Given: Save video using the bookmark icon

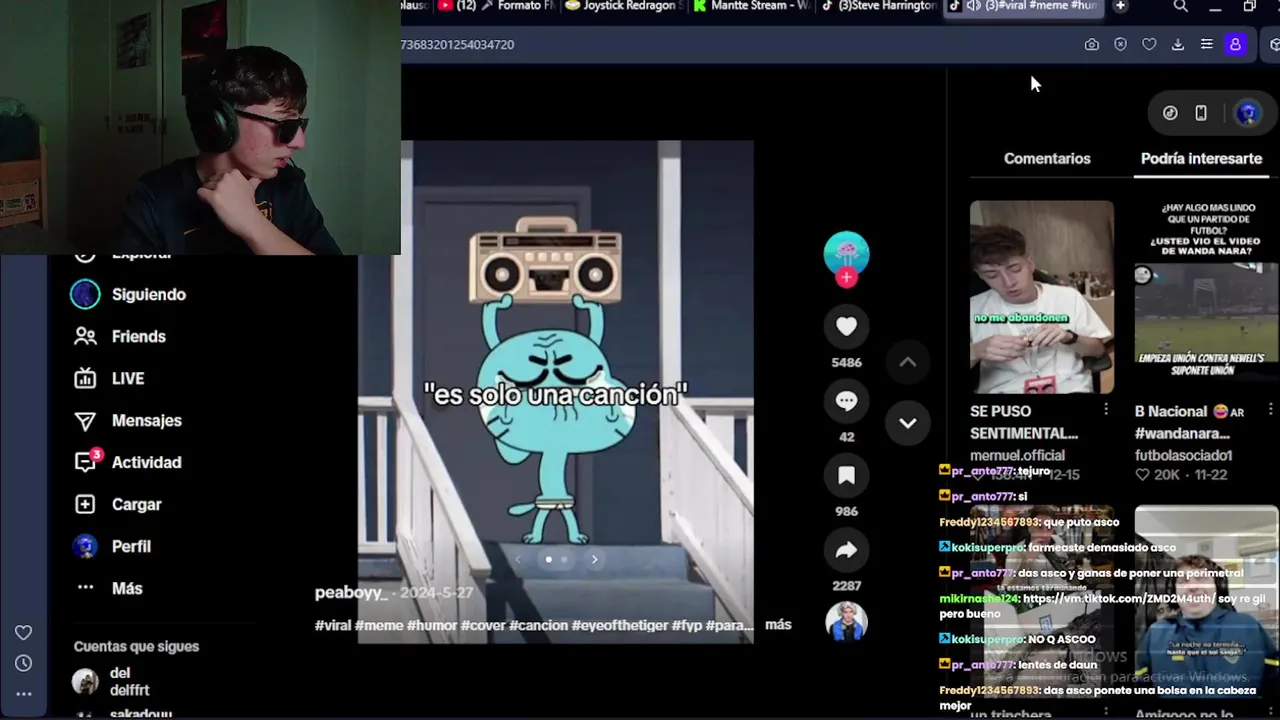Looking at the screenshot, I should tap(846, 476).
